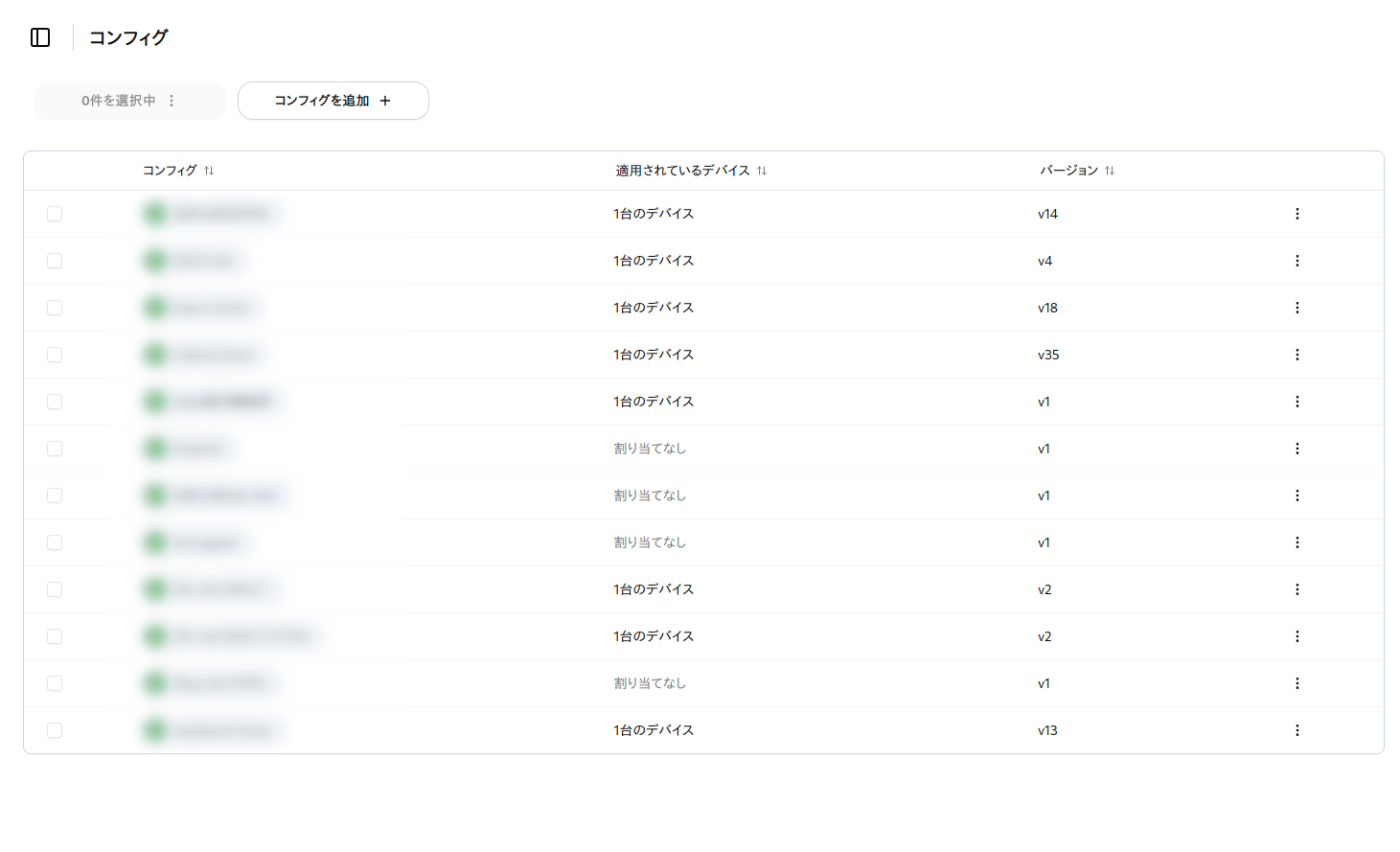This screenshot has height=852, width=1400.
Task: Click the コンフィグを追加 button
Action: (333, 100)
